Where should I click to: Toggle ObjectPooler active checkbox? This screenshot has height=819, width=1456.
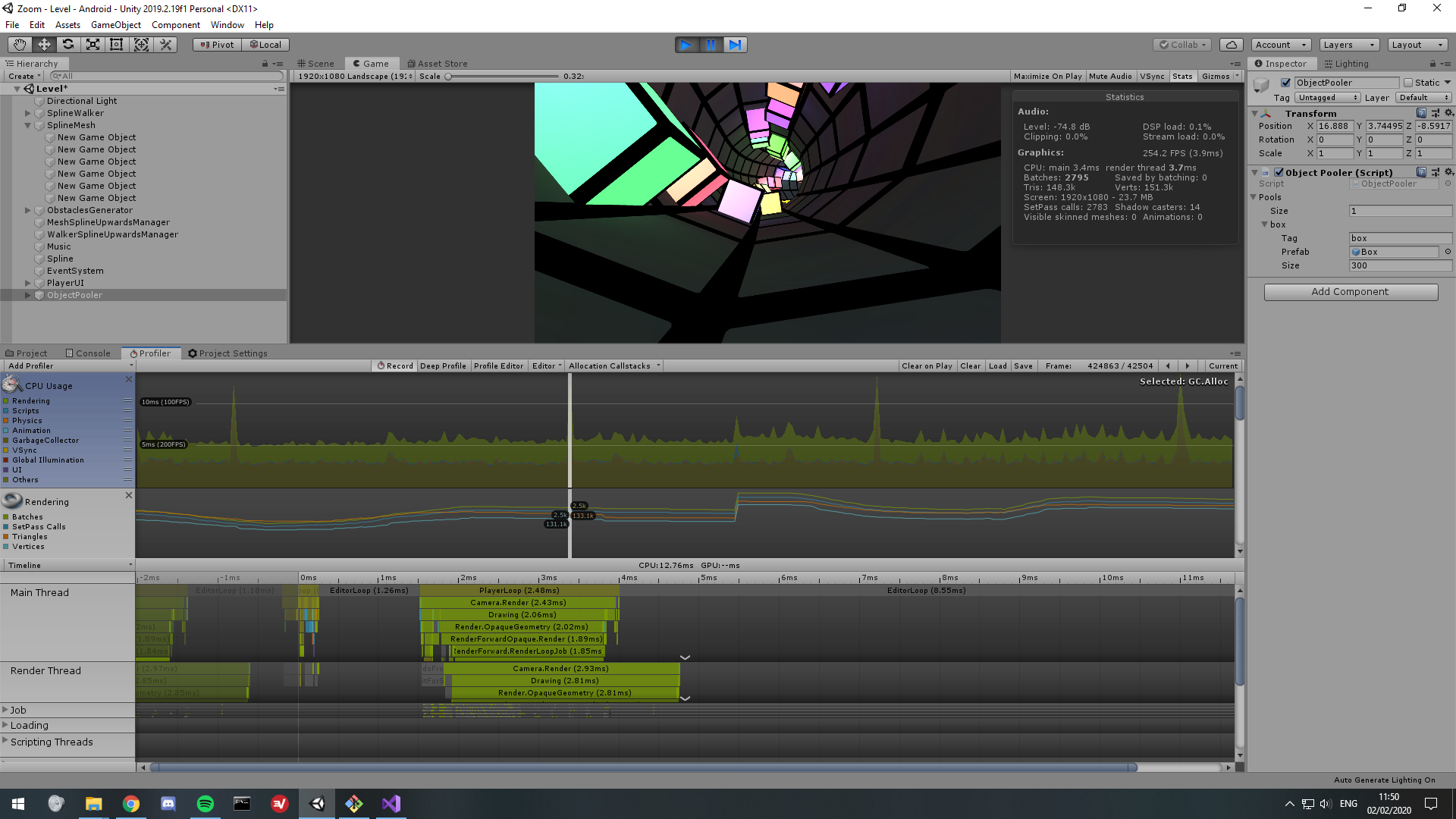(x=1285, y=83)
